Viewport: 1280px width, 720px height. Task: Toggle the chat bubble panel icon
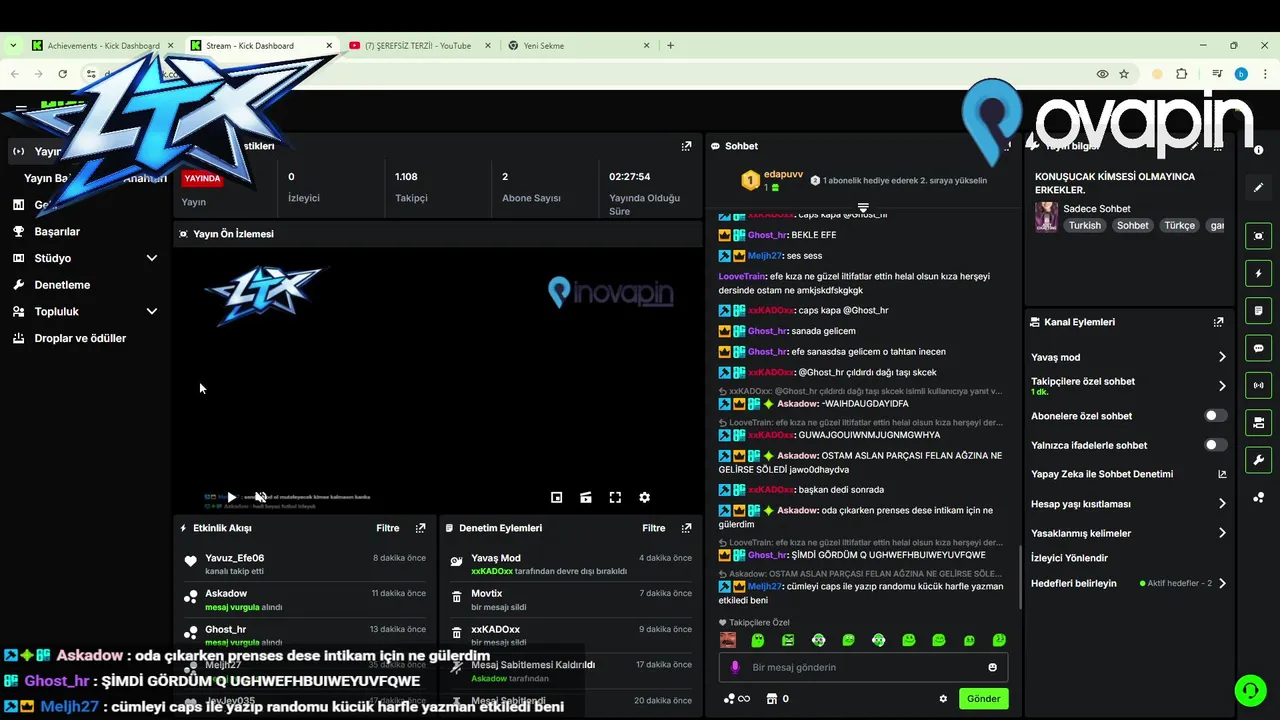point(1258,348)
